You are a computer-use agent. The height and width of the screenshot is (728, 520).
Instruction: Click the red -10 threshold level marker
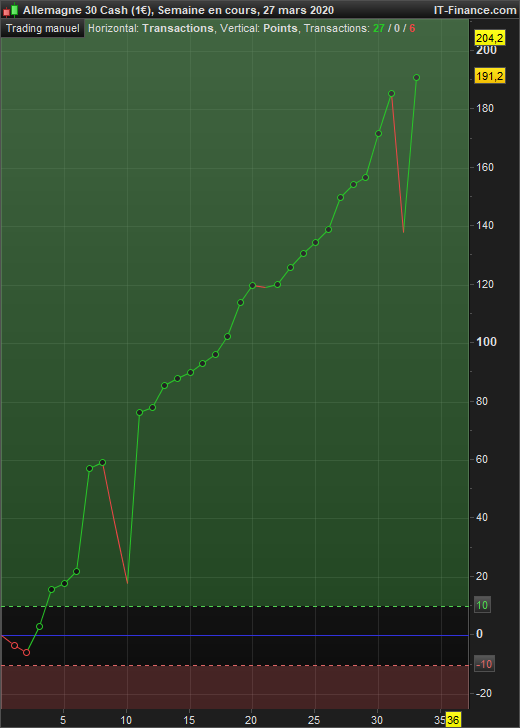tap(484, 664)
